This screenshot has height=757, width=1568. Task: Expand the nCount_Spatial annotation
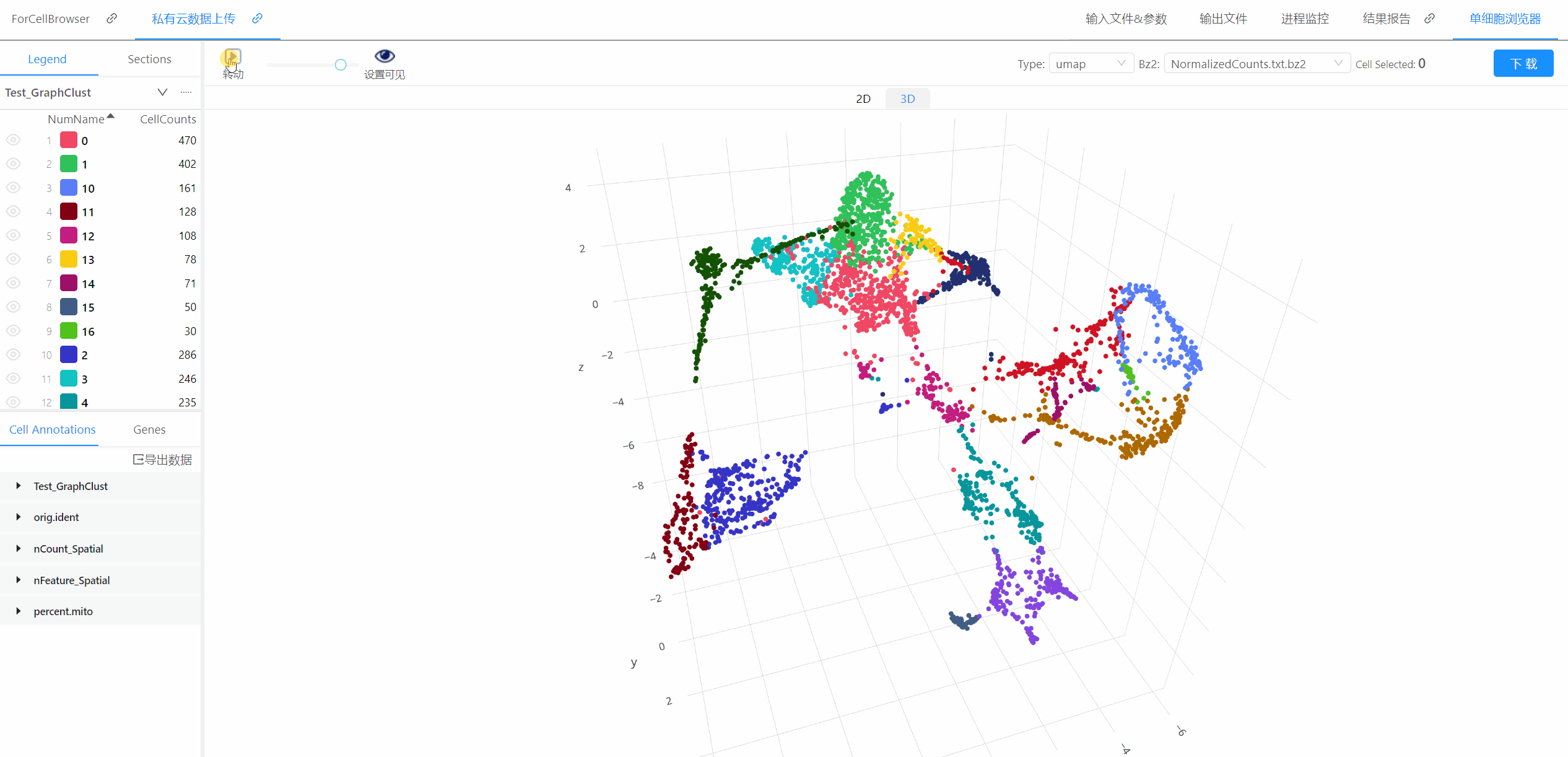(x=19, y=548)
